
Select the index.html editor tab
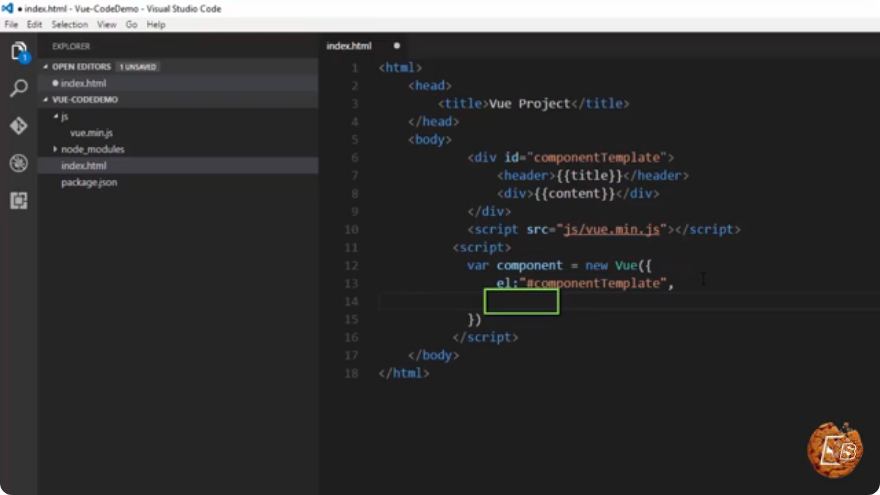[x=349, y=46]
